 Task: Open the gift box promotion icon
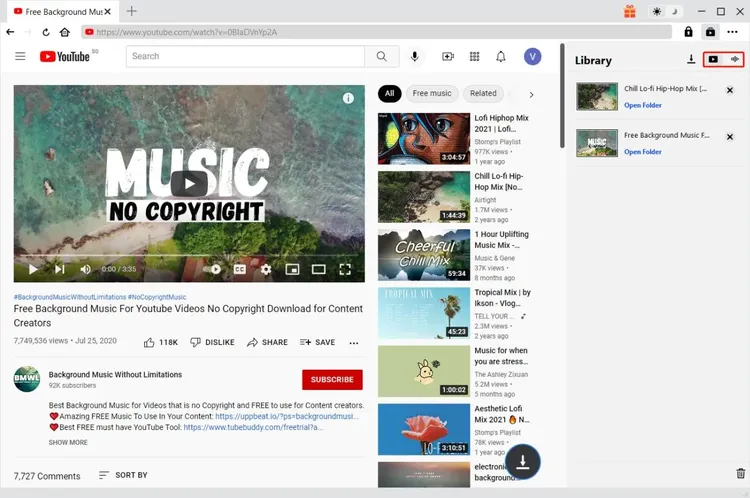point(629,11)
